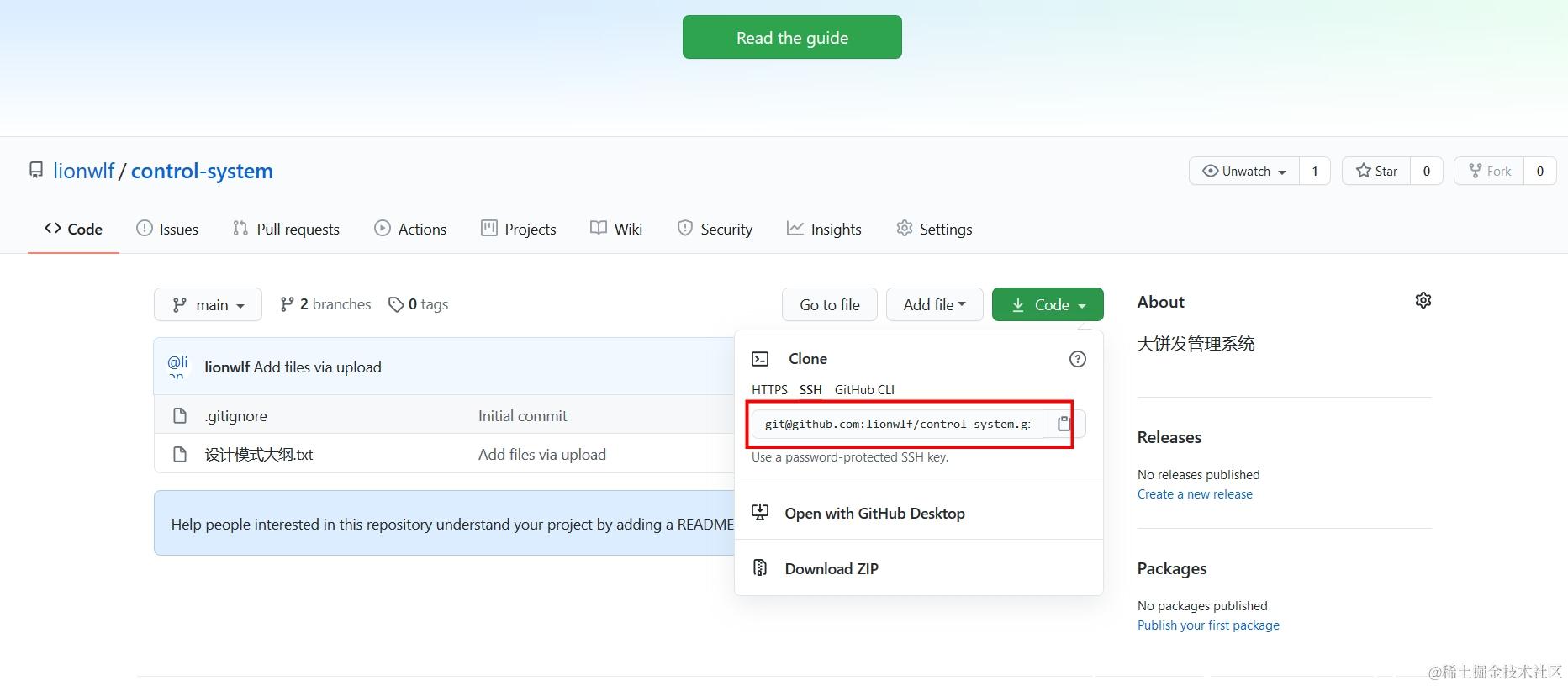Open the Insights tab
Screen dimensions: 1568x686
click(x=824, y=229)
